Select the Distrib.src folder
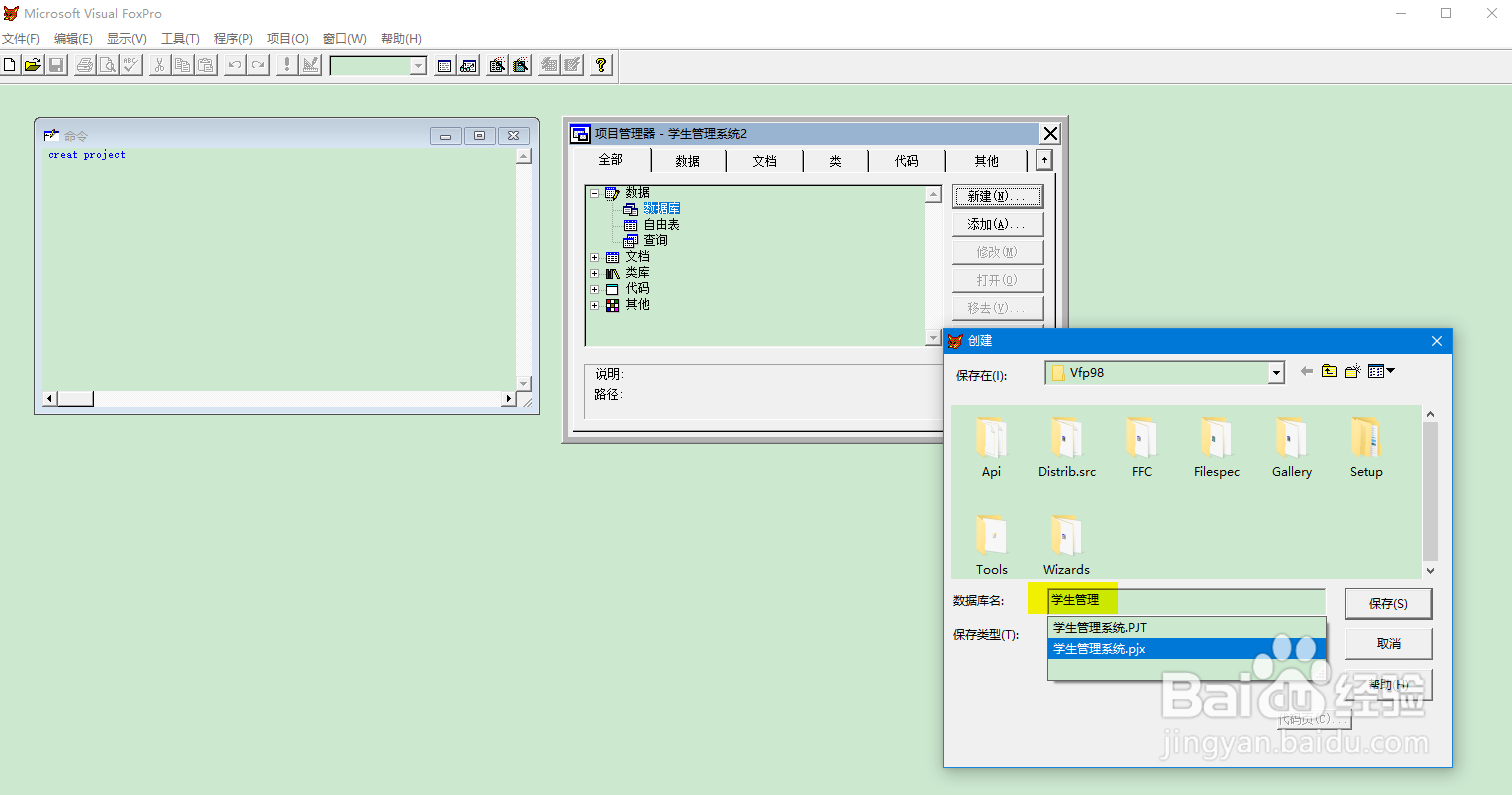This screenshot has height=795, width=1512. [x=1067, y=448]
